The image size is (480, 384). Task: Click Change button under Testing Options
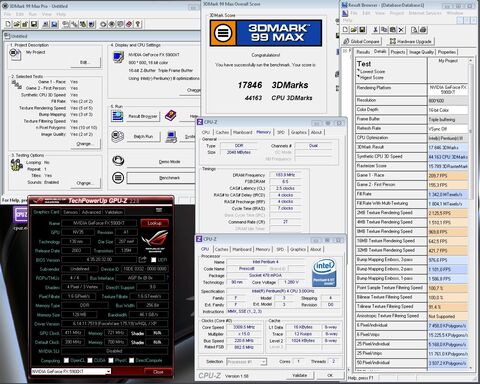click(85, 183)
